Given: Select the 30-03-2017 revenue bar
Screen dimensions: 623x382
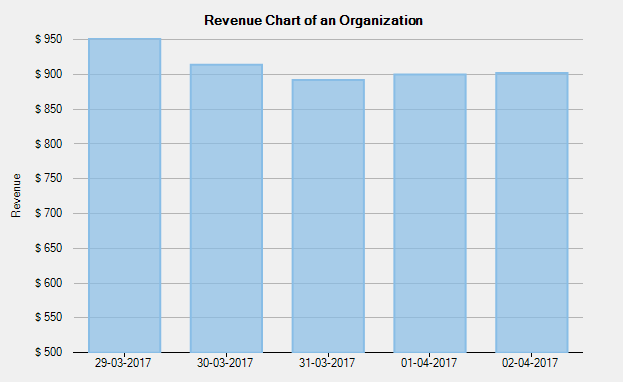Looking at the screenshot, I should tap(226, 208).
